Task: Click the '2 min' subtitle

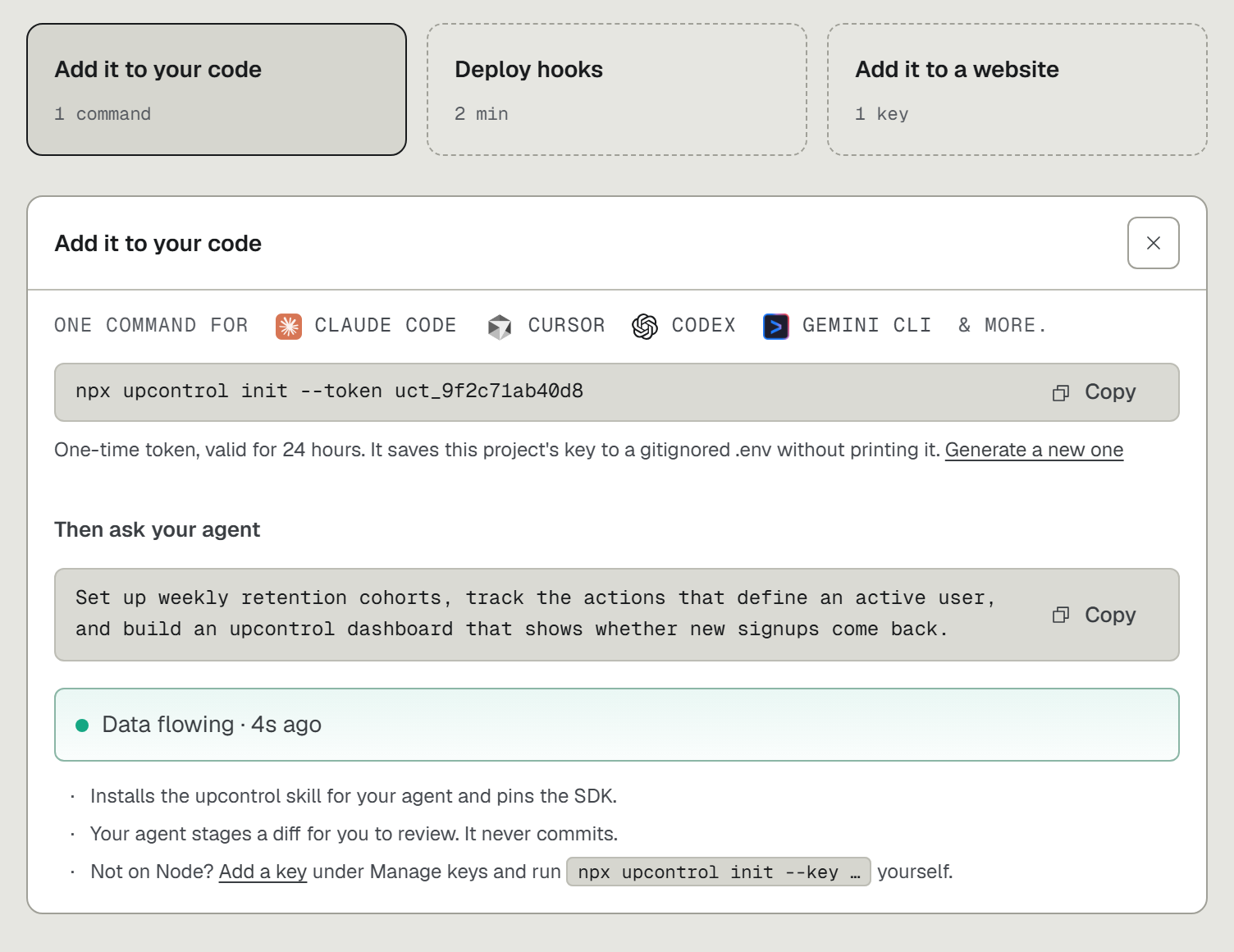Action: click(x=482, y=114)
